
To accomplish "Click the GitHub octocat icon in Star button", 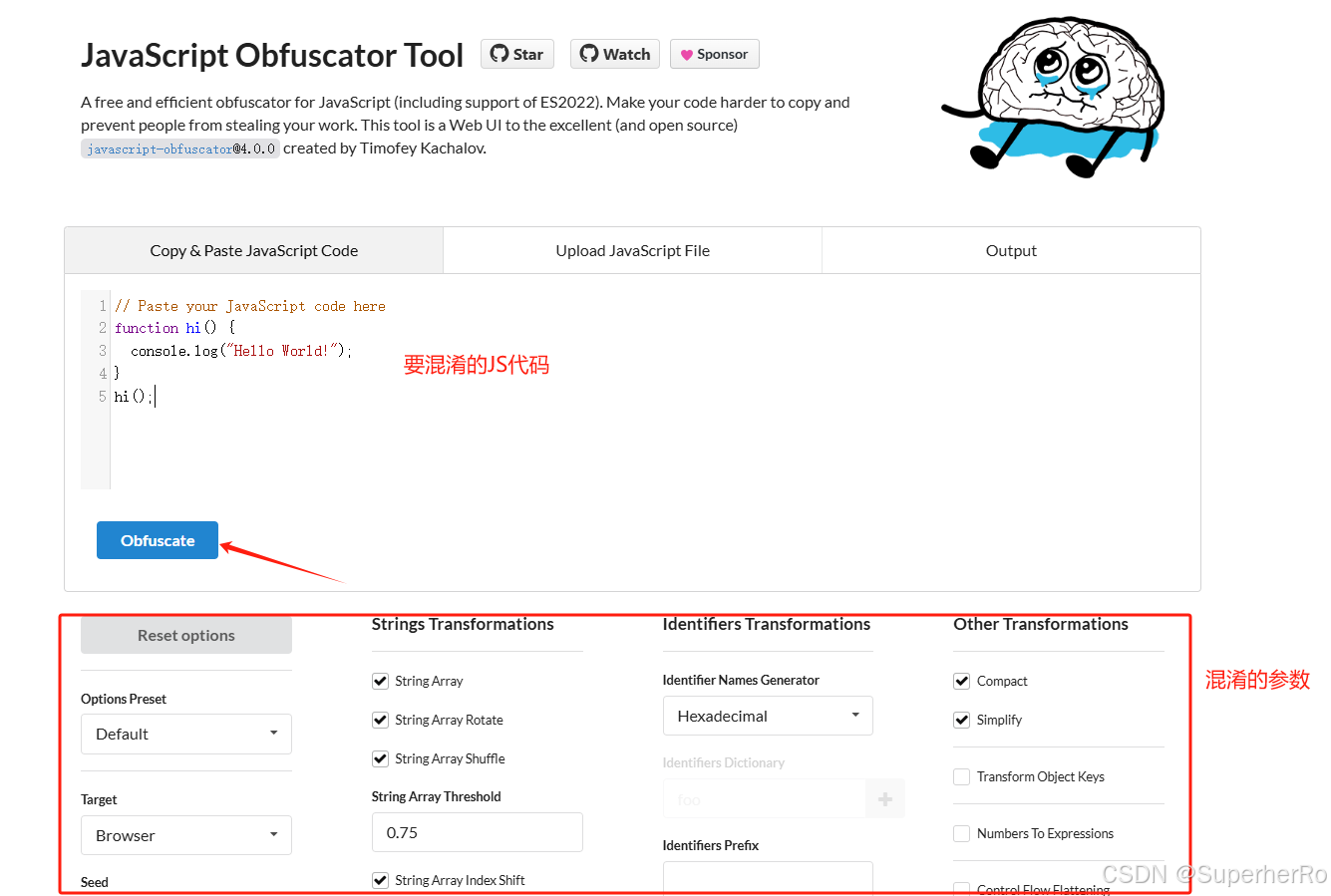I will click(x=499, y=54).
